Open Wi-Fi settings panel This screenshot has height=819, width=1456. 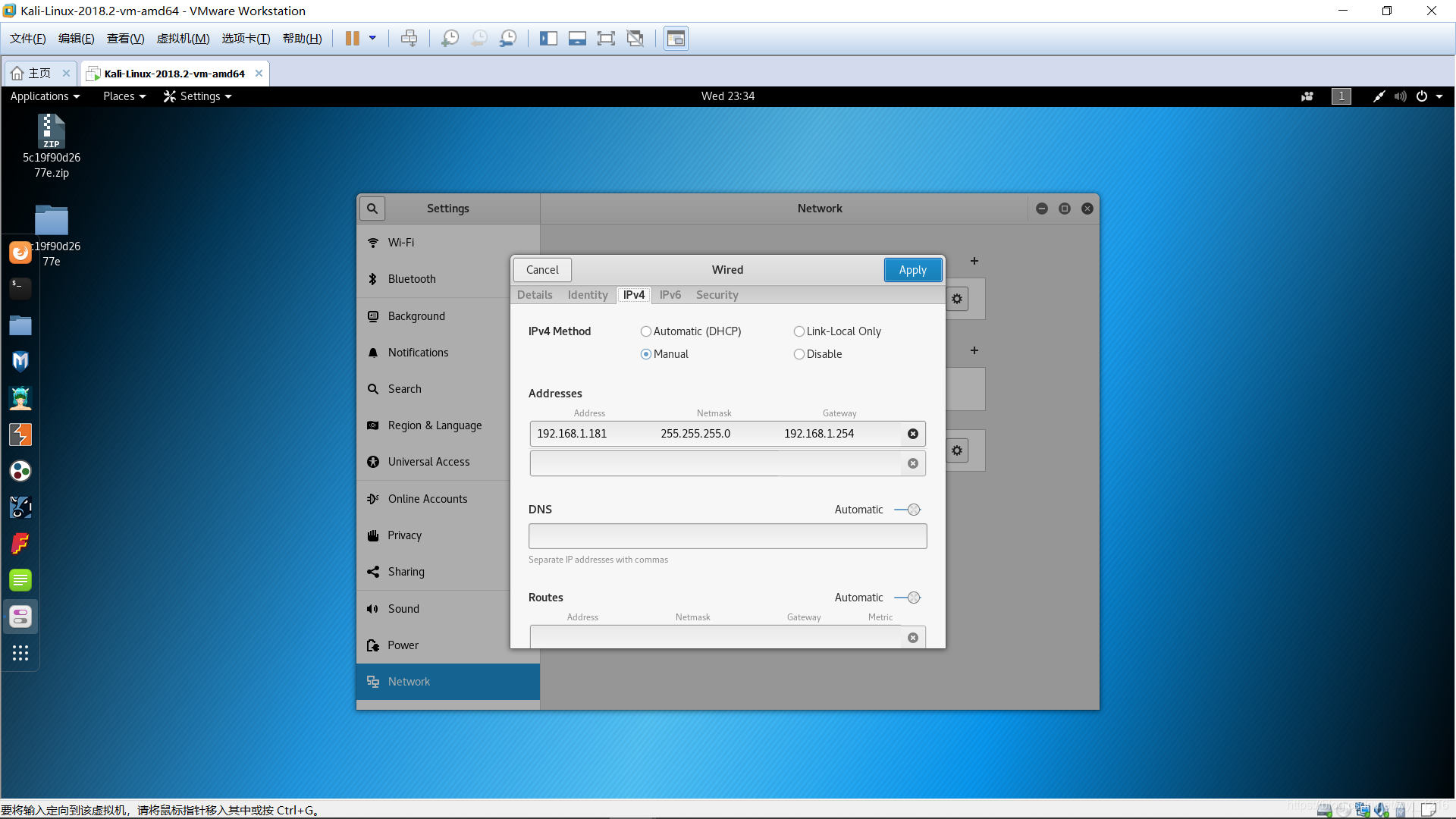pos(448,243)
